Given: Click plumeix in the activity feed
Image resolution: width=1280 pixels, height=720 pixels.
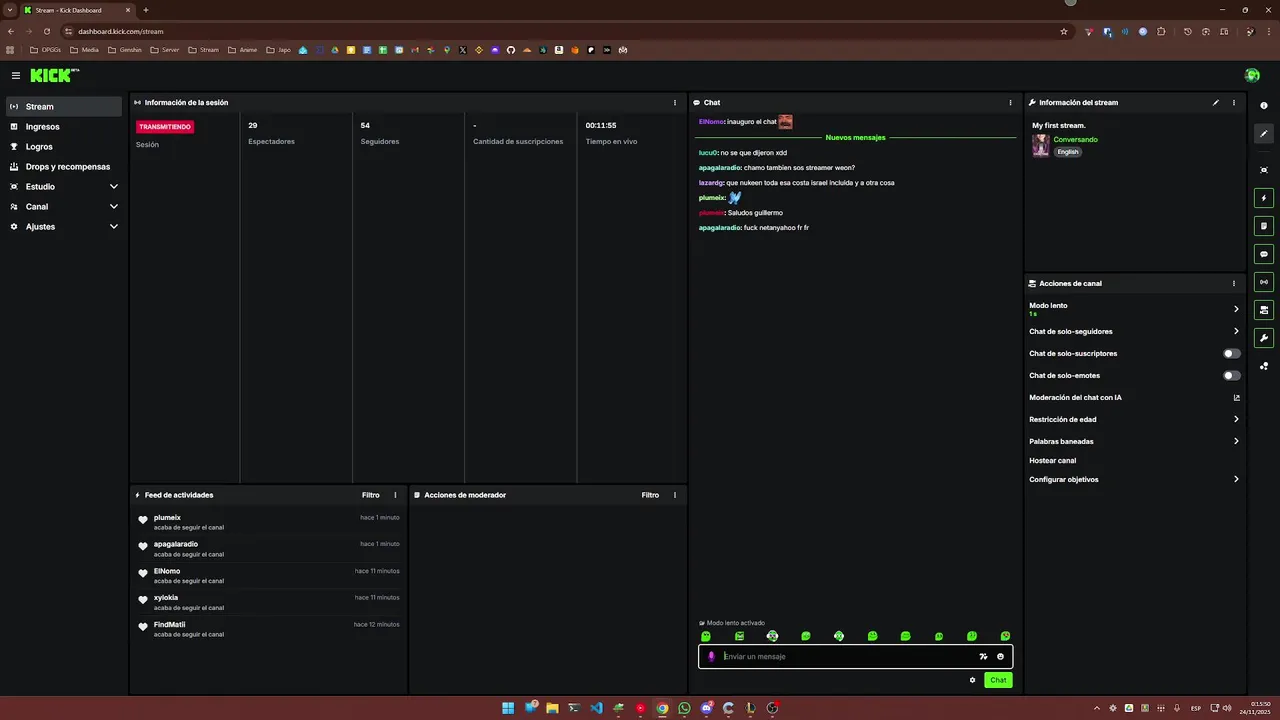Looking at the screenshot, I should pos(167,518).
